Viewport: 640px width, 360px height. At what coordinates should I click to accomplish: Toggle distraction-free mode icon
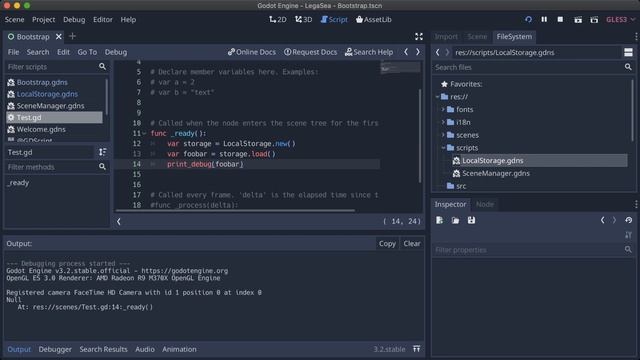point(419,36)
